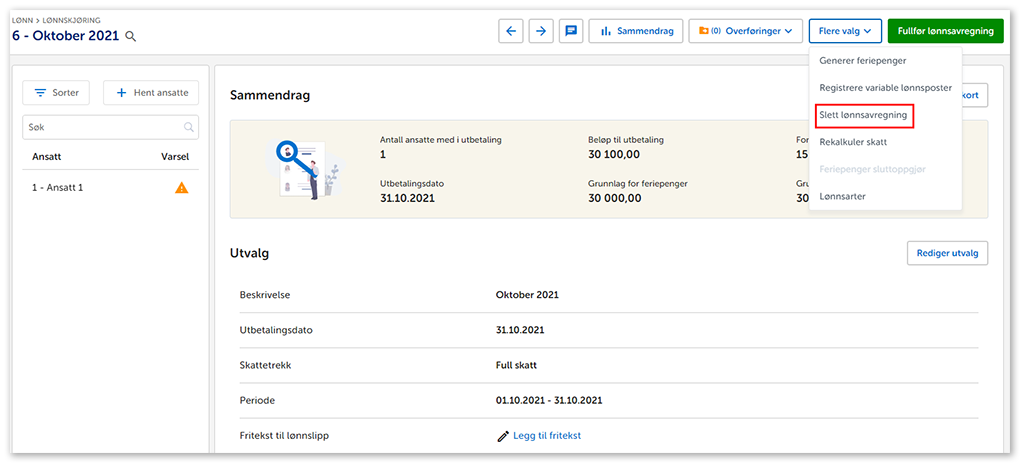Click the orange warning triangle for Ansatt 1
The height and width of the screenshot is (463, 1020).
181,188
